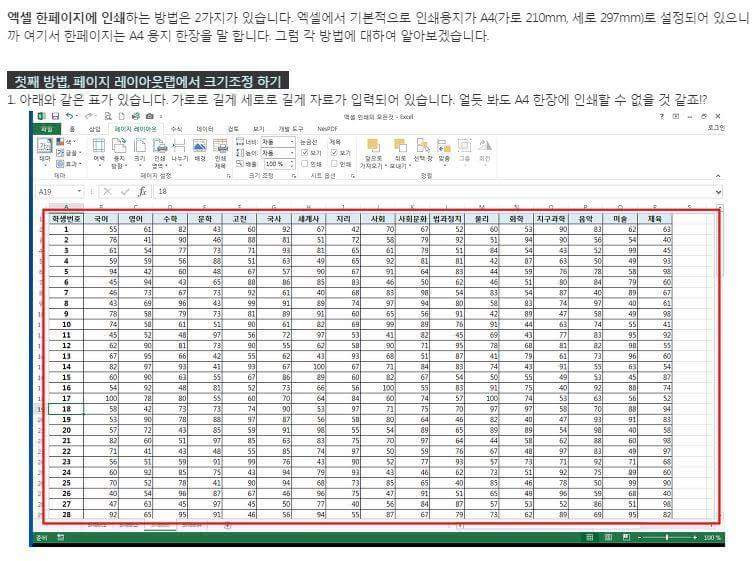The height and width of the screenshot is (561, 756).
Task: Toggle Headings Print (제목 인쇄) checkbox
Action: coord(334,164)
